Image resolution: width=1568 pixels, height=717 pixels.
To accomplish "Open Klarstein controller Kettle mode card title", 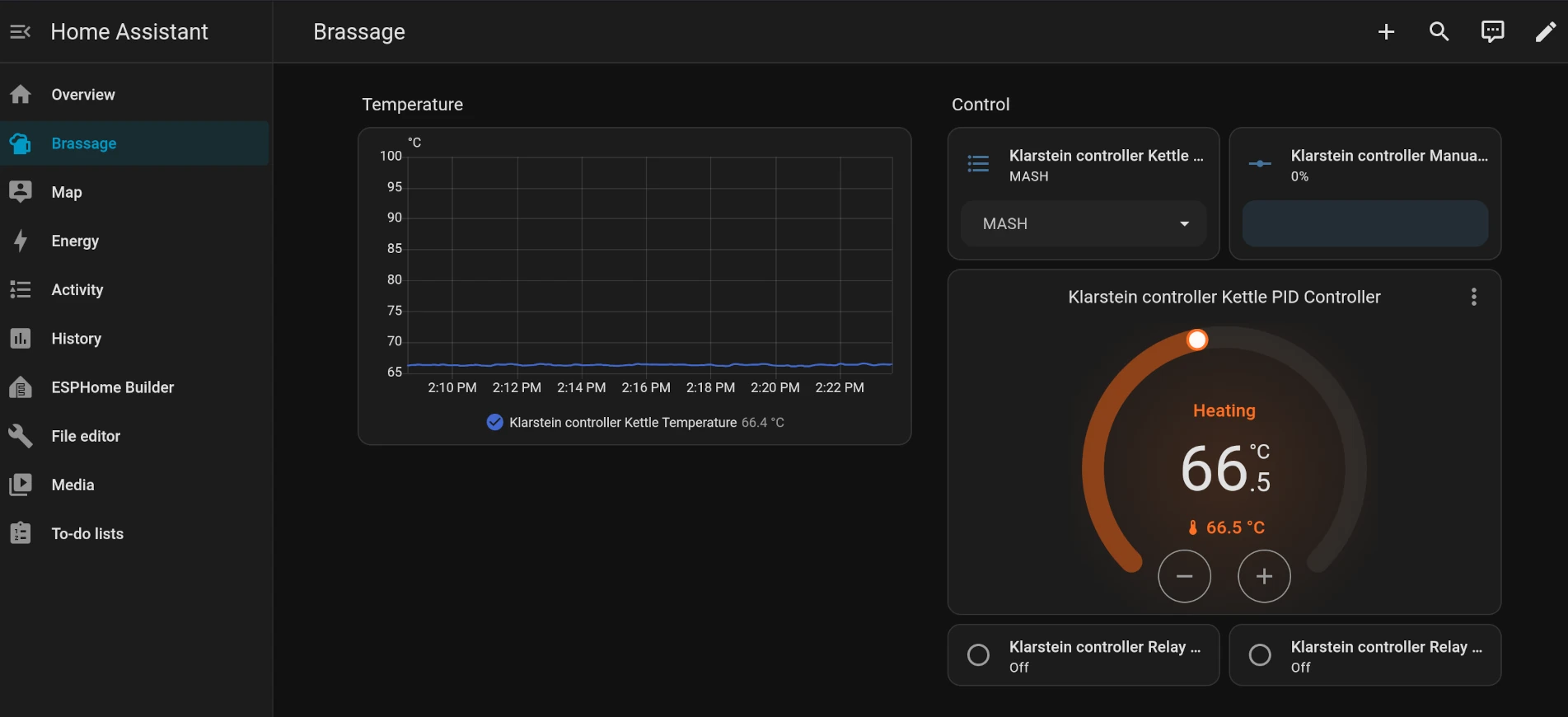I will pos(1107,155).
